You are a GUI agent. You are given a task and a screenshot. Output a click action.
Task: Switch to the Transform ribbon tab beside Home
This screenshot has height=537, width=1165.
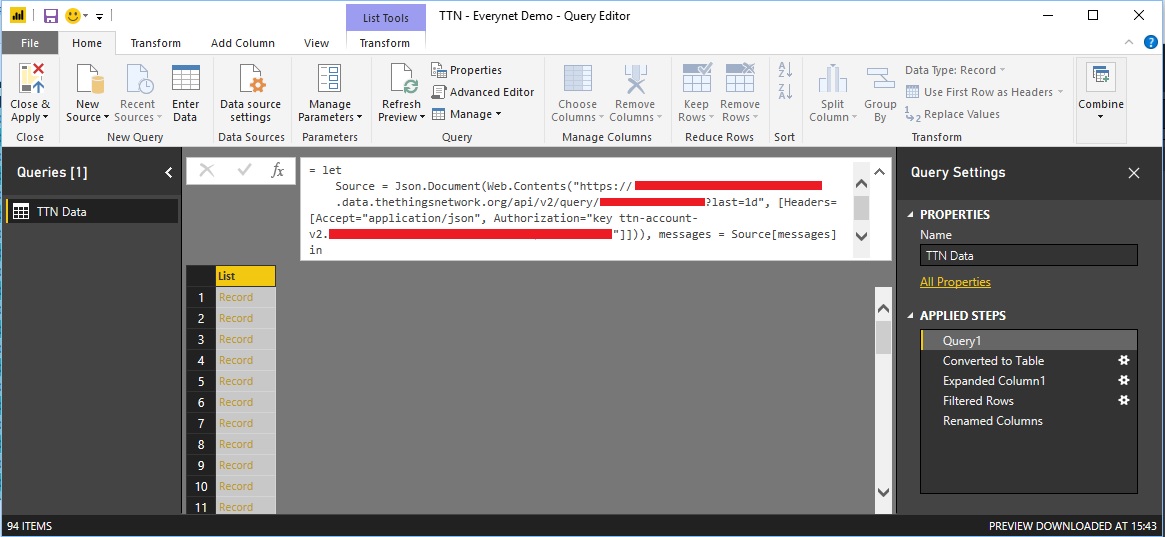[155, 43]
